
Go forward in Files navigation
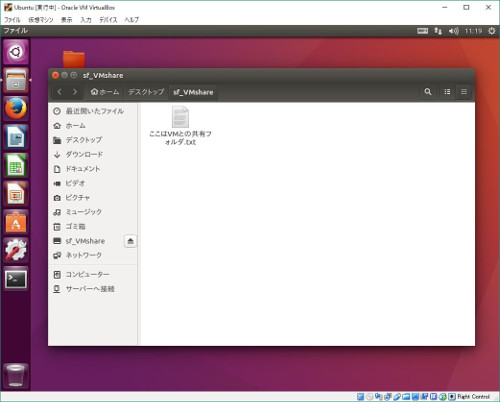point(75,92)
